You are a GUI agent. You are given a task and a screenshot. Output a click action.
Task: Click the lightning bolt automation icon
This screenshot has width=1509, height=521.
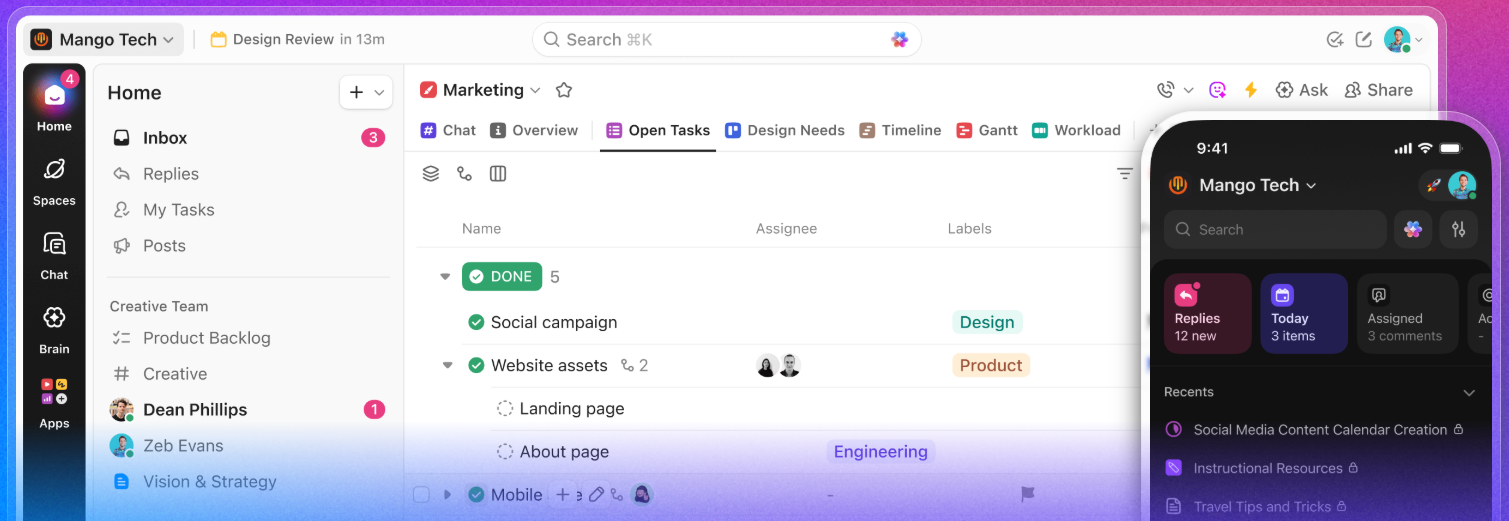pyautogui.click(x=1250, y=90)
